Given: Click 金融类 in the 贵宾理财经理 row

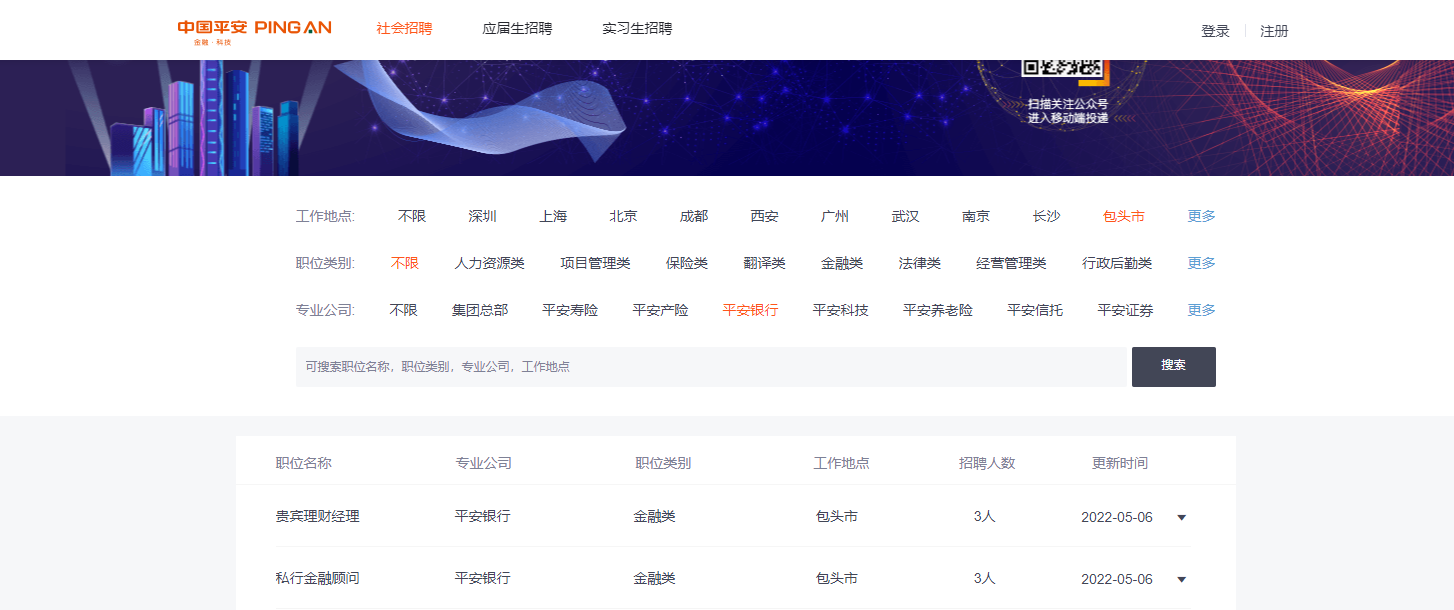Looking at the screenshot, I should [x=655, y=517].
